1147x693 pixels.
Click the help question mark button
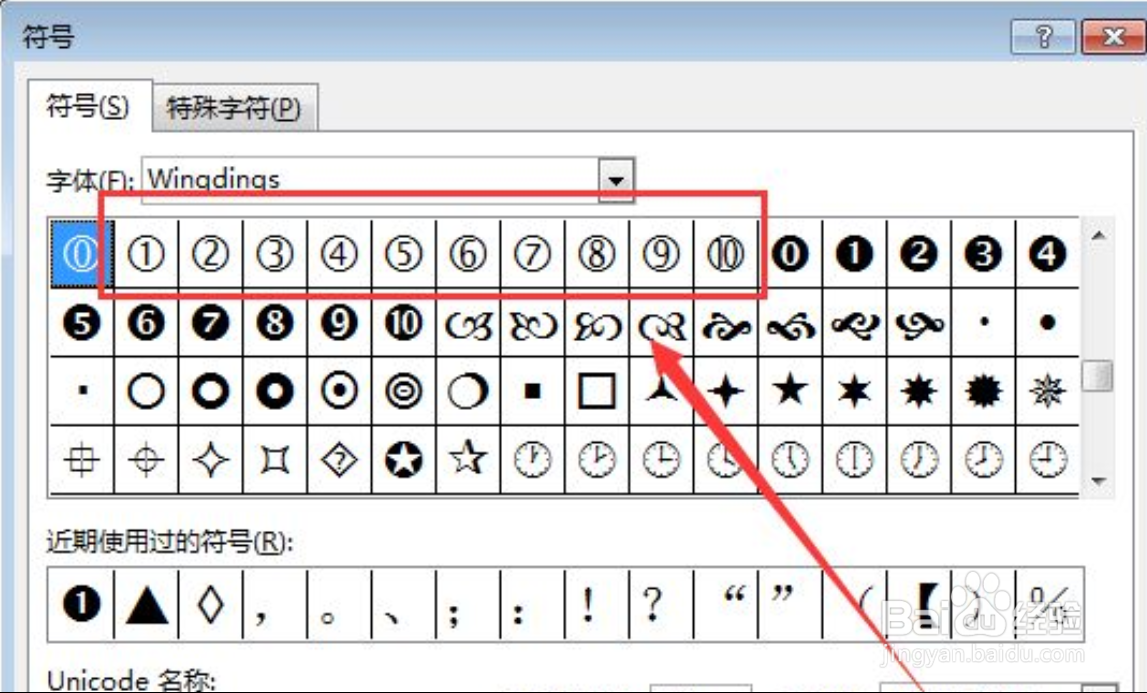[x=1043, y=38]
